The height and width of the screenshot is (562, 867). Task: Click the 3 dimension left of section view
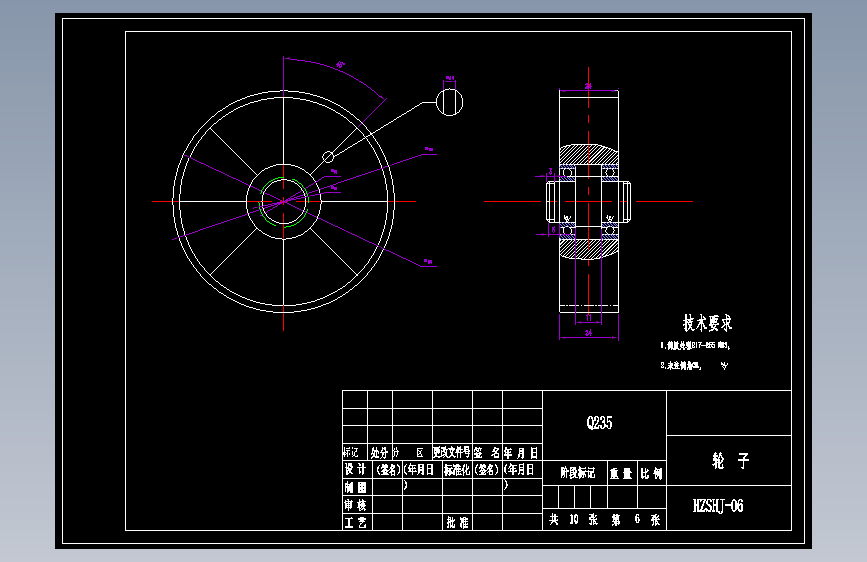[x=550, y=171]
